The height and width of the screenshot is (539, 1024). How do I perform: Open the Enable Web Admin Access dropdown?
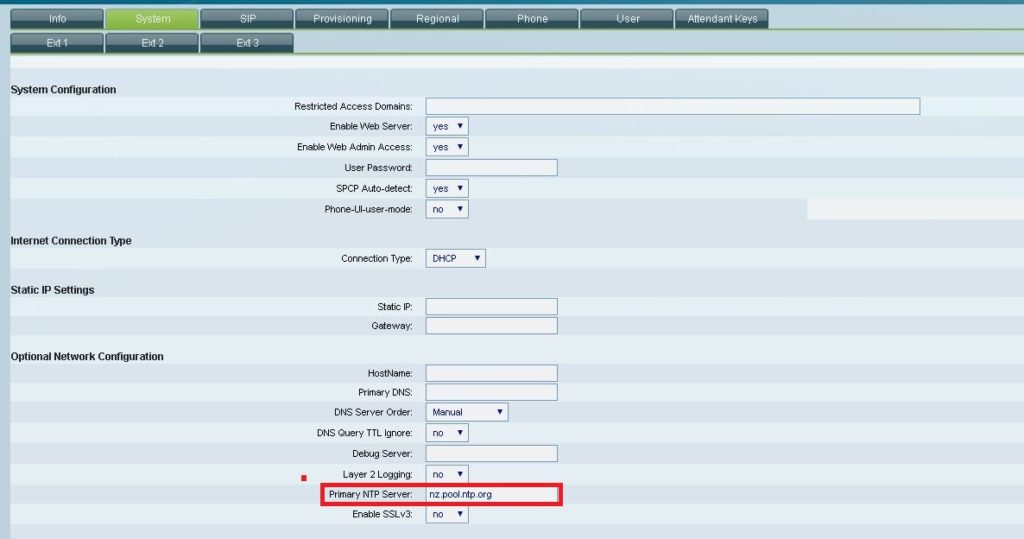point(447,147)
